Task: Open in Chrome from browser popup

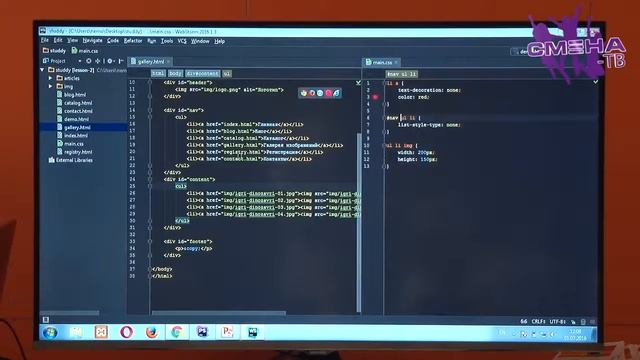Action: point(304,93)
